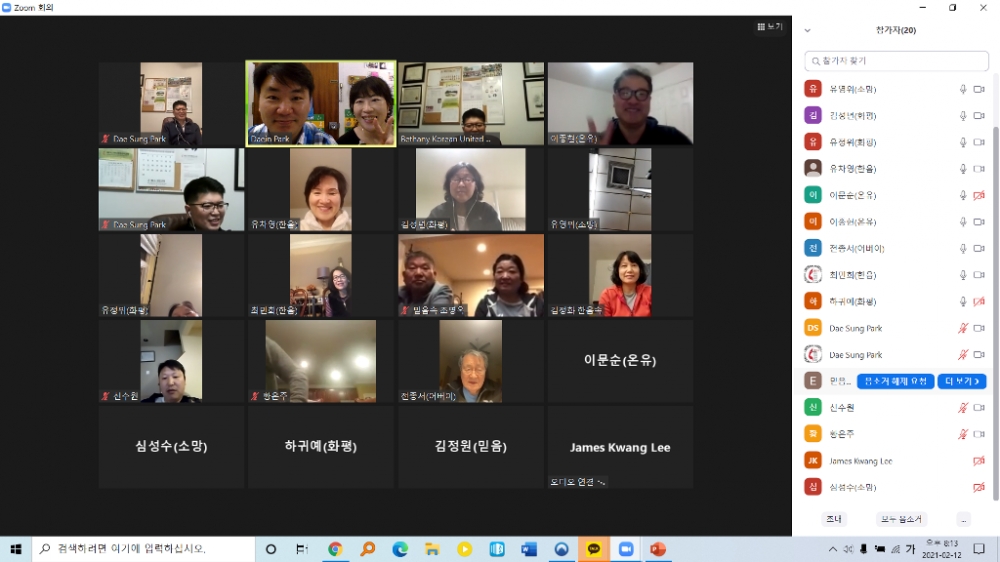
Task: Click camera icon for 이문순(온유) in participant list
Action: [979, 195]
